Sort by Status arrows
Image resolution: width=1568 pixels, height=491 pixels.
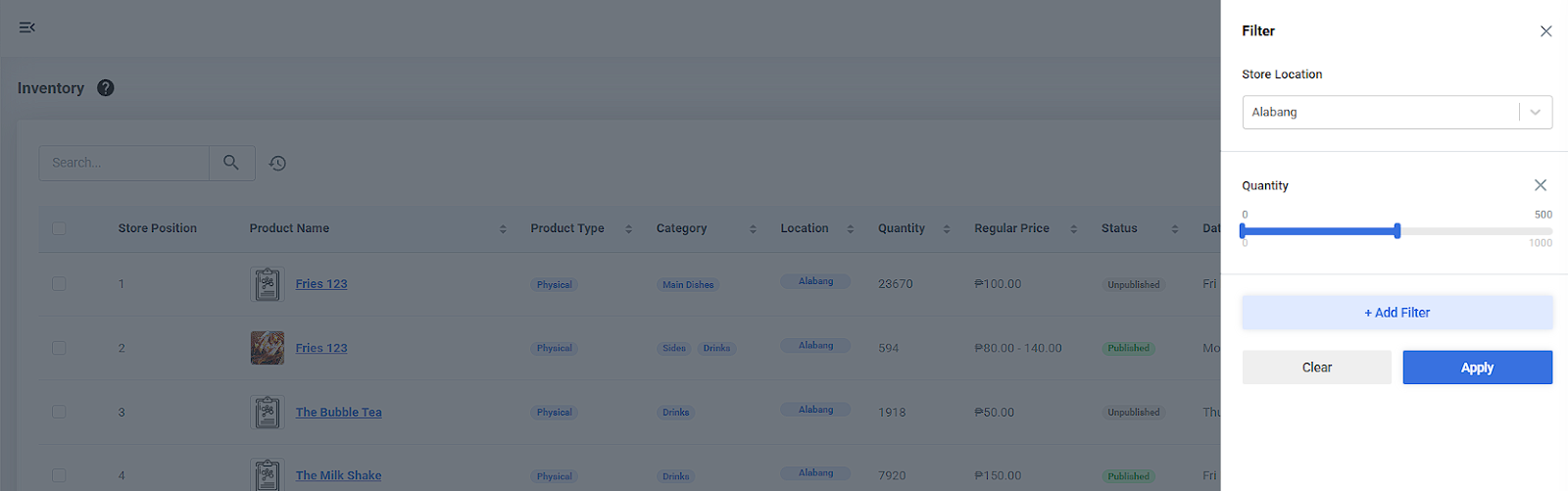pos(1175,229)
